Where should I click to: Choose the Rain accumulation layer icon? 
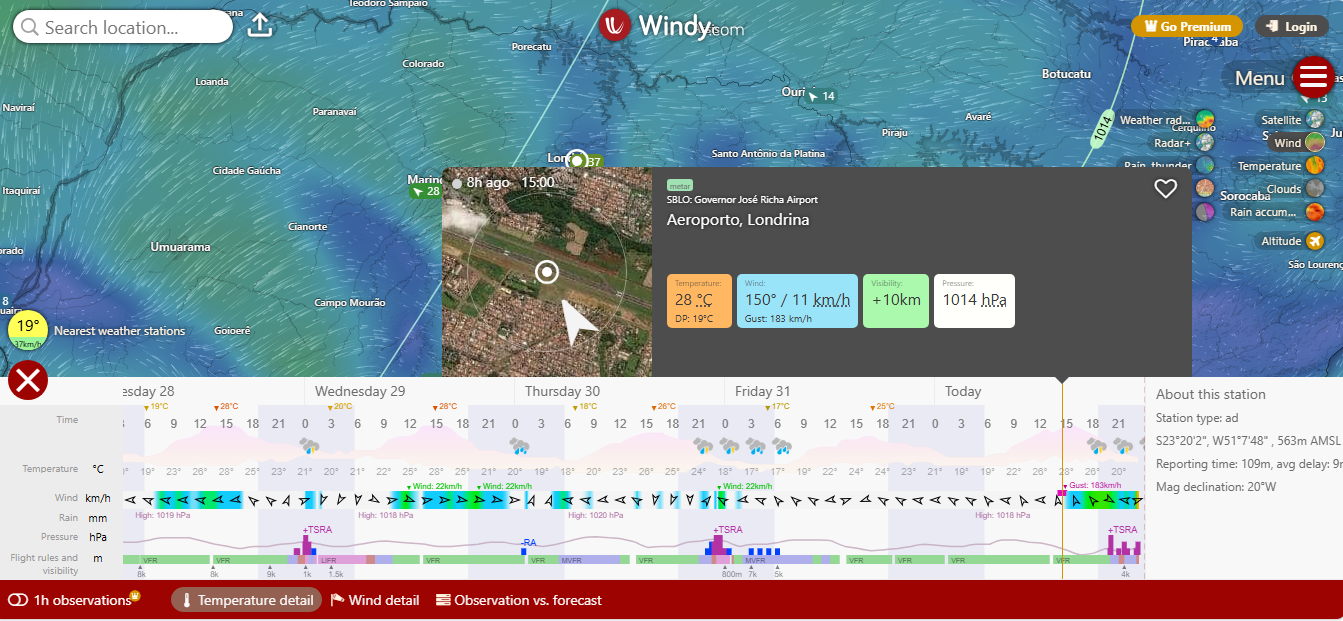(1314, 212)
